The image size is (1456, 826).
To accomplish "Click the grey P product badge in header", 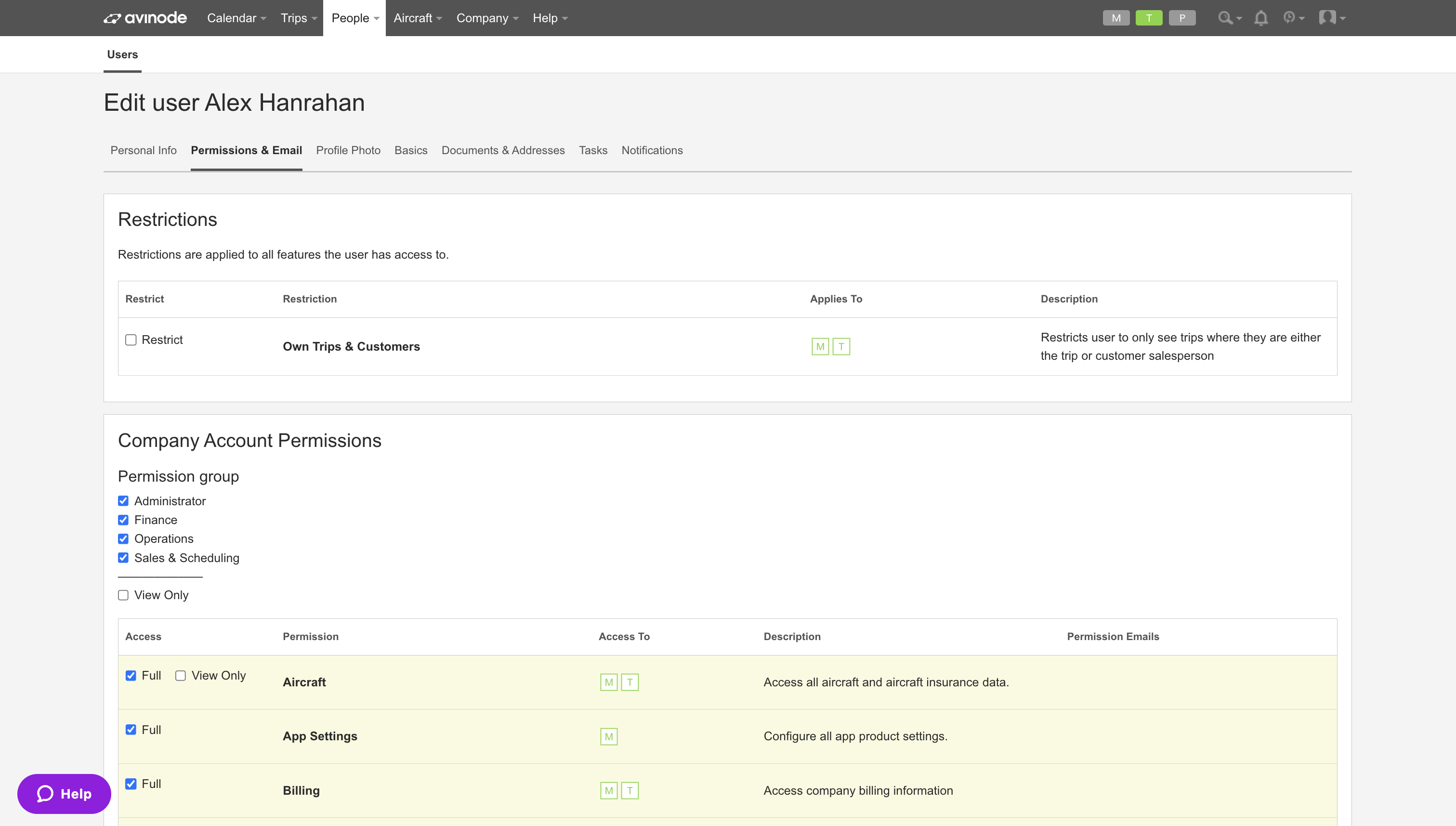I will (x=1182, y=18).
